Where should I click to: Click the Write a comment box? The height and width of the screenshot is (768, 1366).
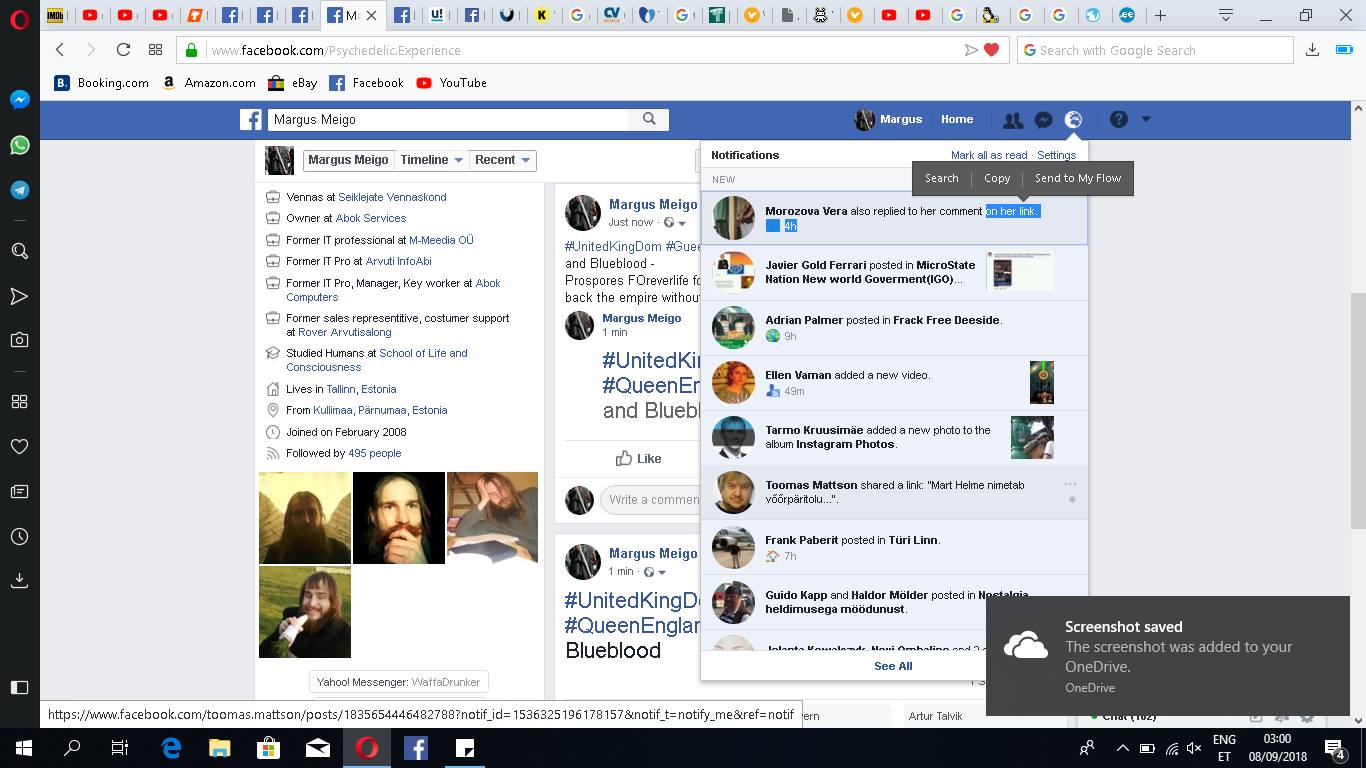click(x=650, y=500)
